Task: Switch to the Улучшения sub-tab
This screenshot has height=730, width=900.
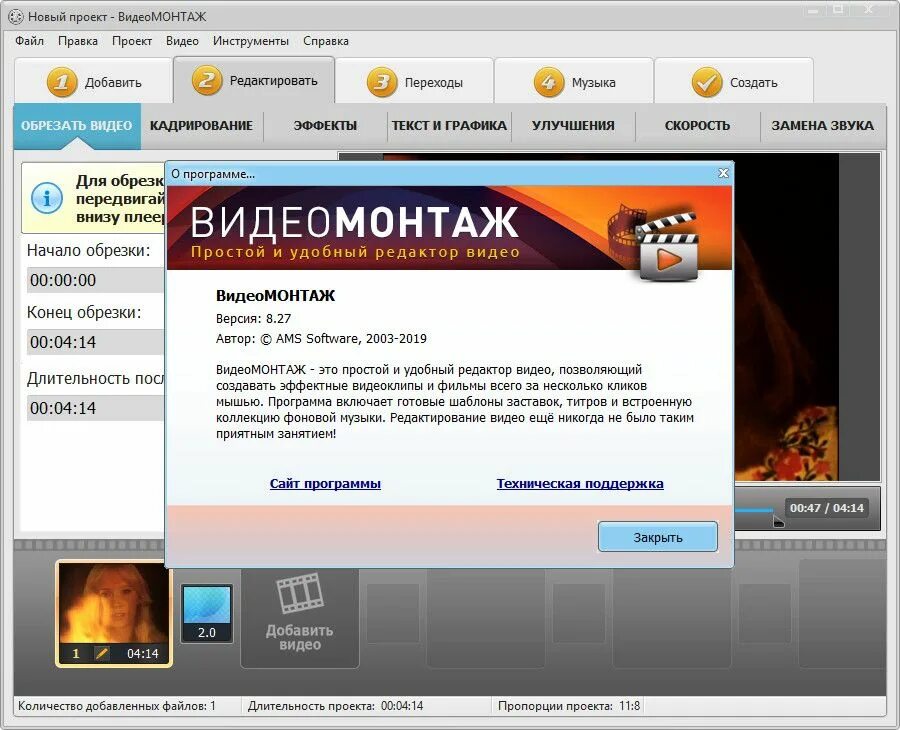Action: (573, 125)
